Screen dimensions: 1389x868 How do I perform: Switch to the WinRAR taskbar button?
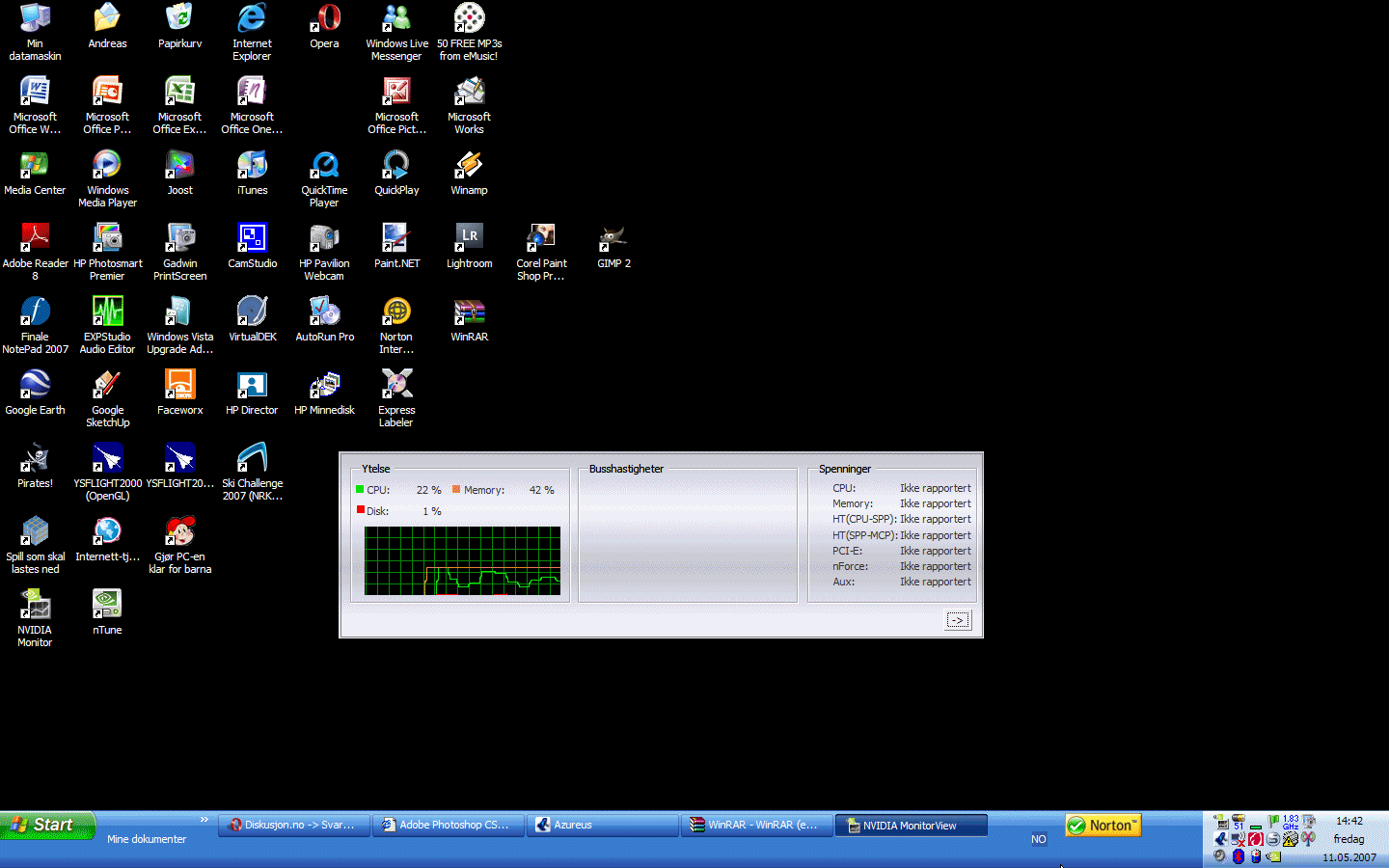coord(757,825)
